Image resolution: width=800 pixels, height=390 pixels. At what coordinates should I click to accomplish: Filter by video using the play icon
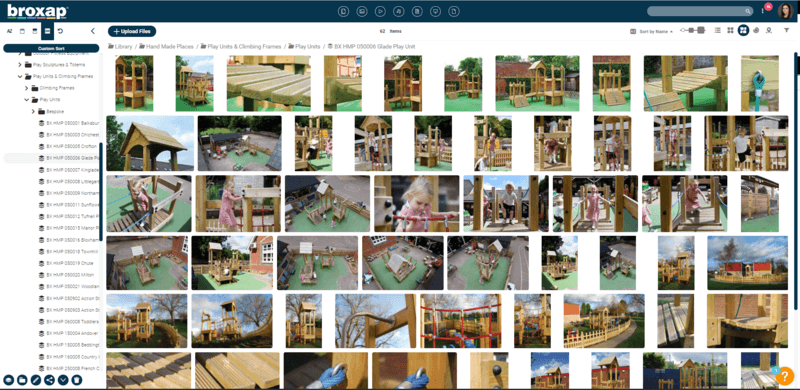381,11
